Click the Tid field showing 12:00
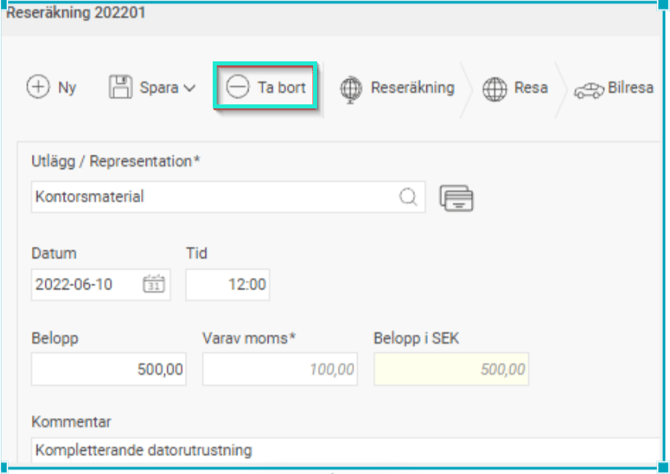 tap(228, 284)
